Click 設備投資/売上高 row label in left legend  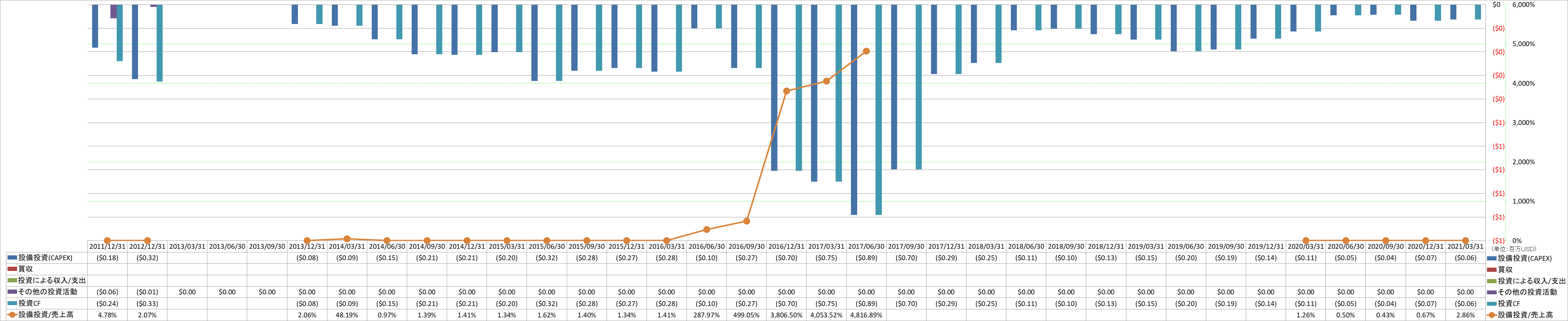(x=46, y=315)
